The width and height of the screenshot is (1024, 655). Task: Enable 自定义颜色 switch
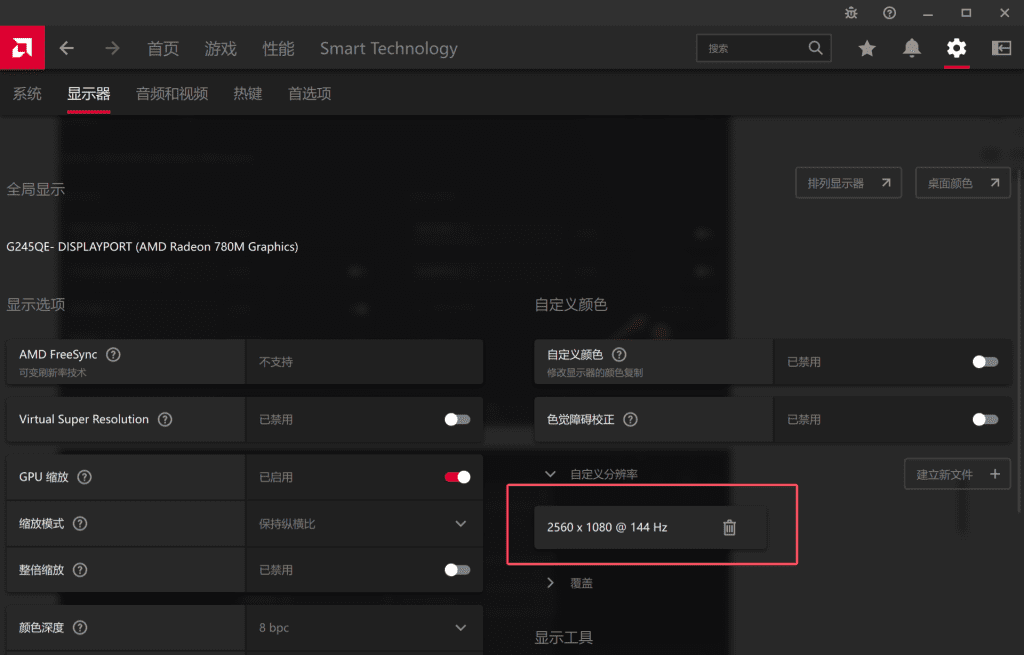click(x=985, y=362)
